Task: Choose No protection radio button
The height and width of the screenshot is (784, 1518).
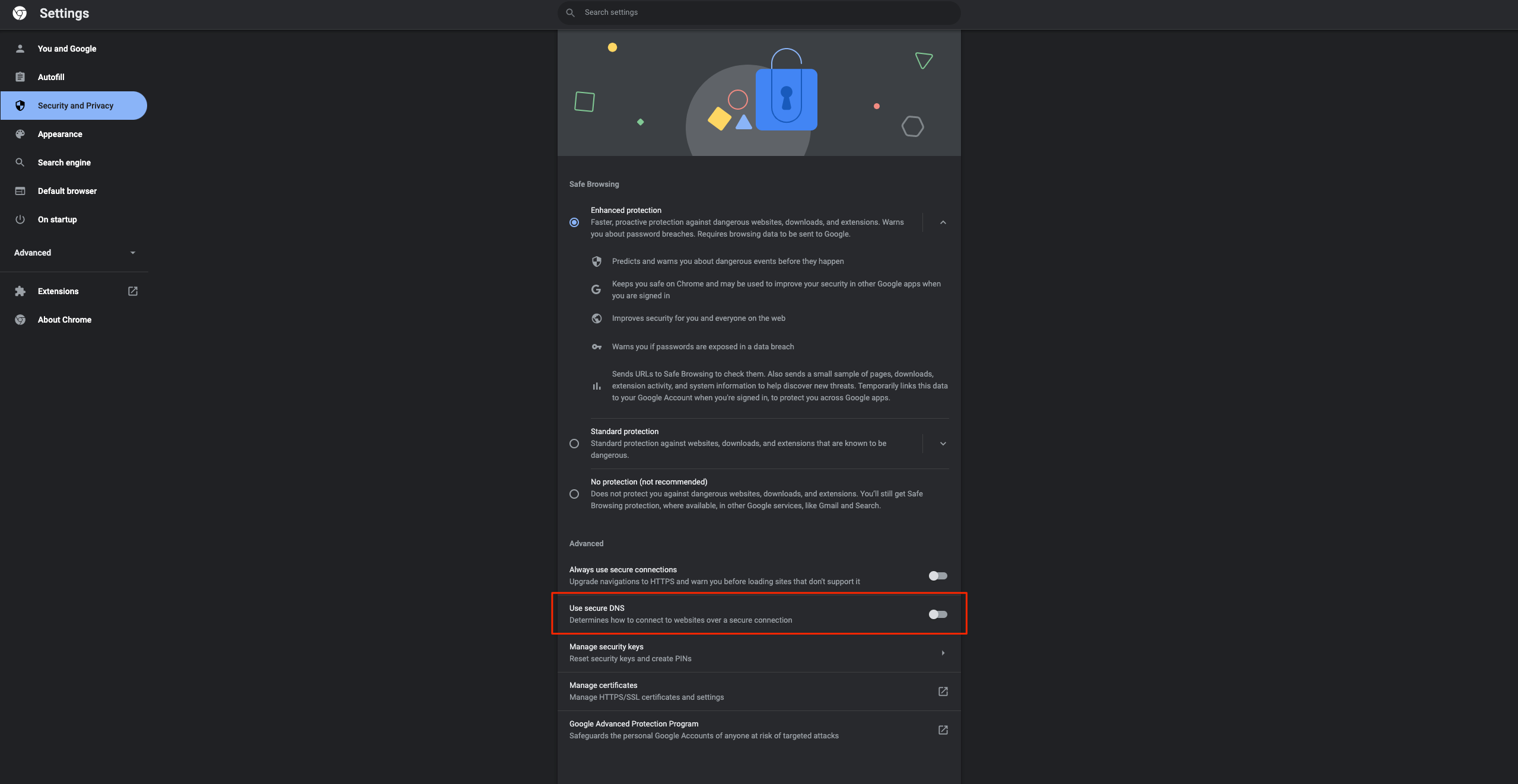Action: (574, 494)
